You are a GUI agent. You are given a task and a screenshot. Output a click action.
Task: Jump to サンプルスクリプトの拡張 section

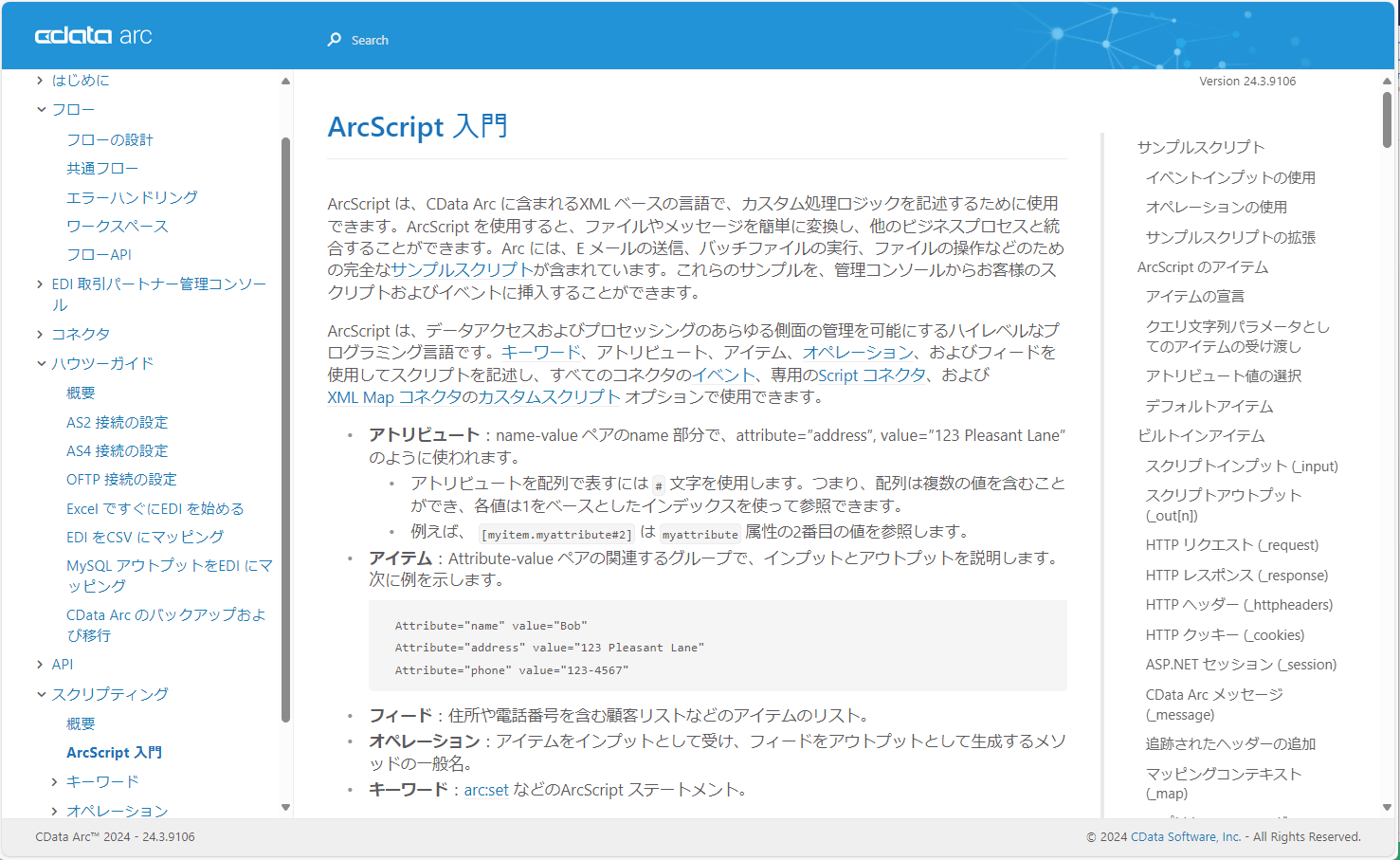(x=1230, y=237)
